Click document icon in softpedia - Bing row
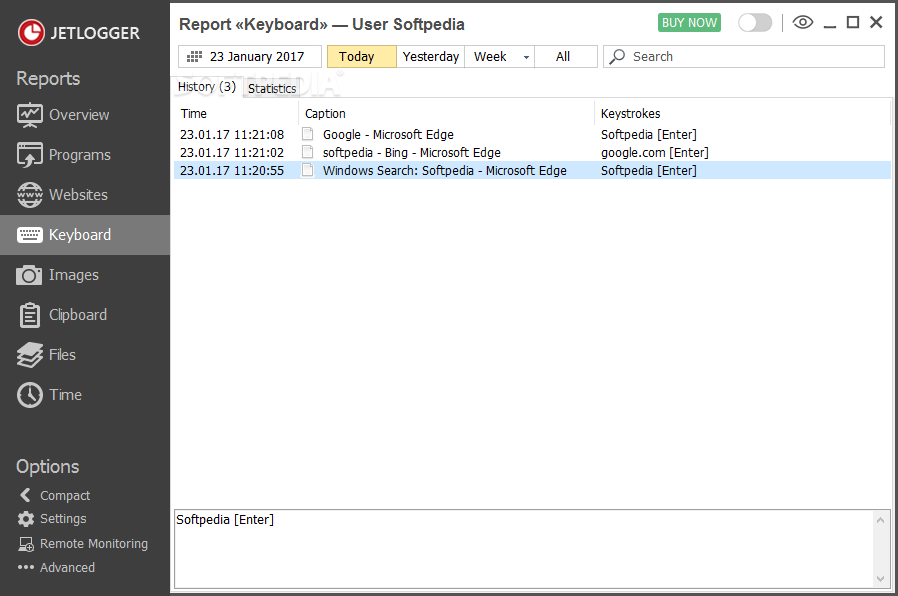Screen dimensions: 898x596 [308, 152]
